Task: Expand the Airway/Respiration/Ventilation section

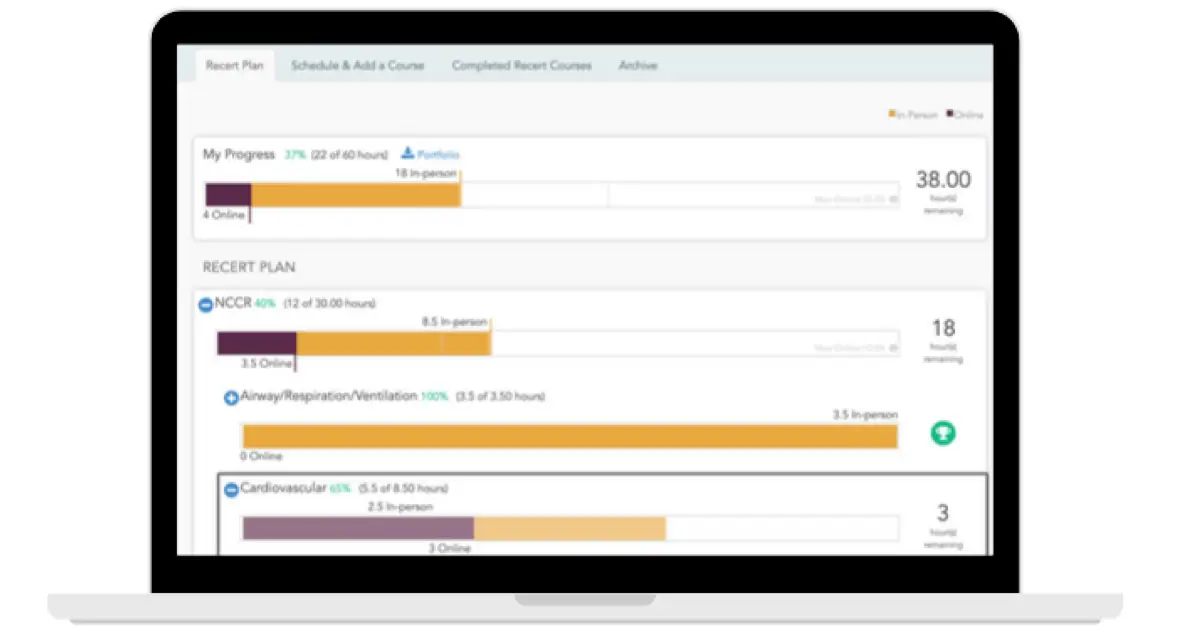Action: [x=231, y=397]
